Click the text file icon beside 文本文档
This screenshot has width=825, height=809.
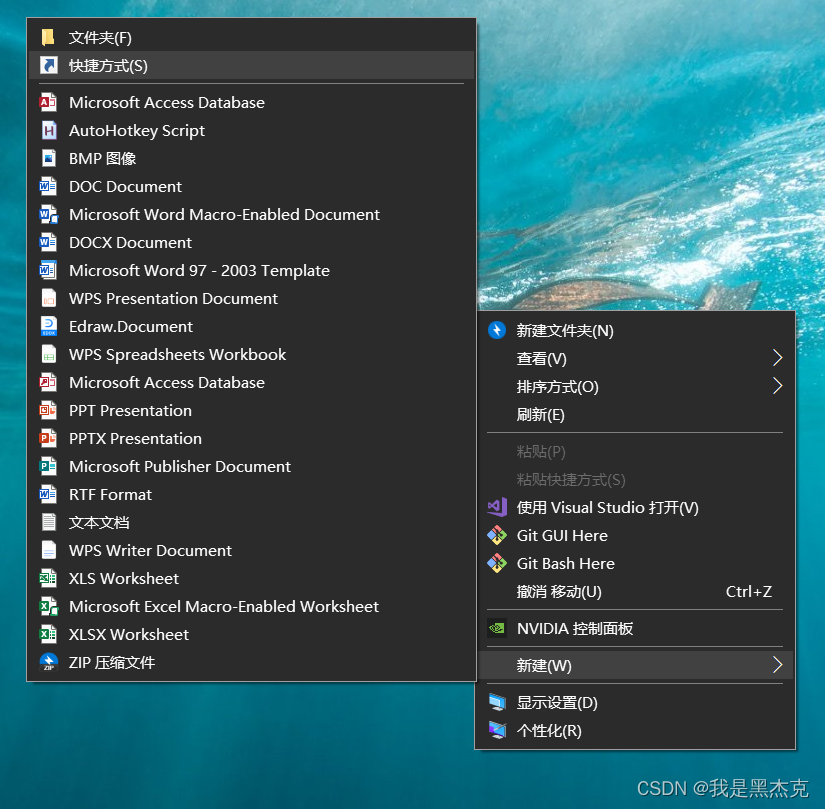tap(48, 522)
